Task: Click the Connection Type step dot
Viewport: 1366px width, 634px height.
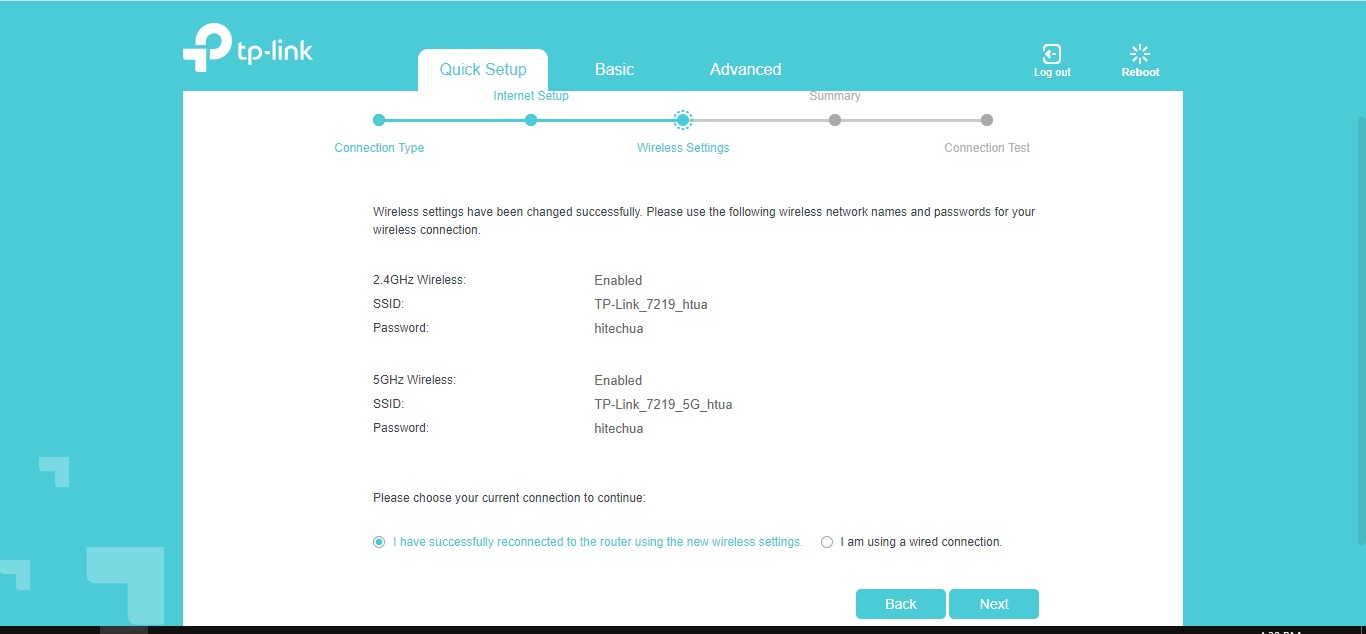Action: (379, 120)
